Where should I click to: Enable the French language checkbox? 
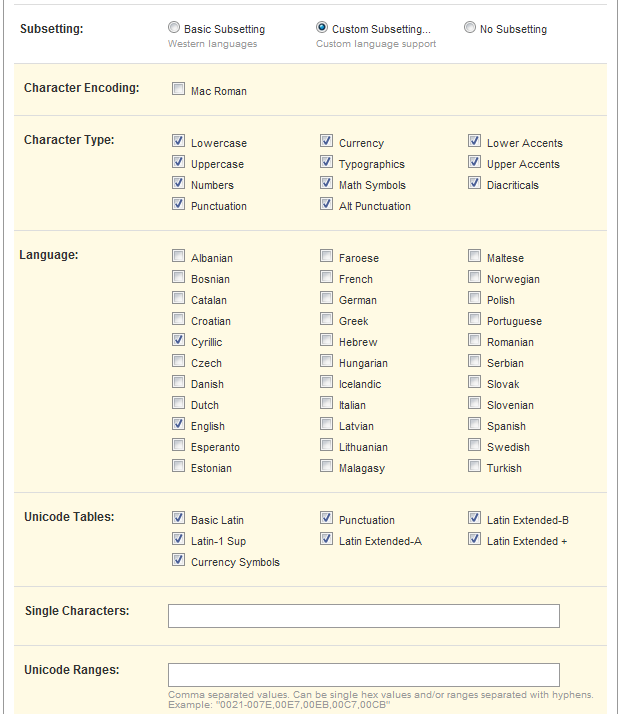326,278
